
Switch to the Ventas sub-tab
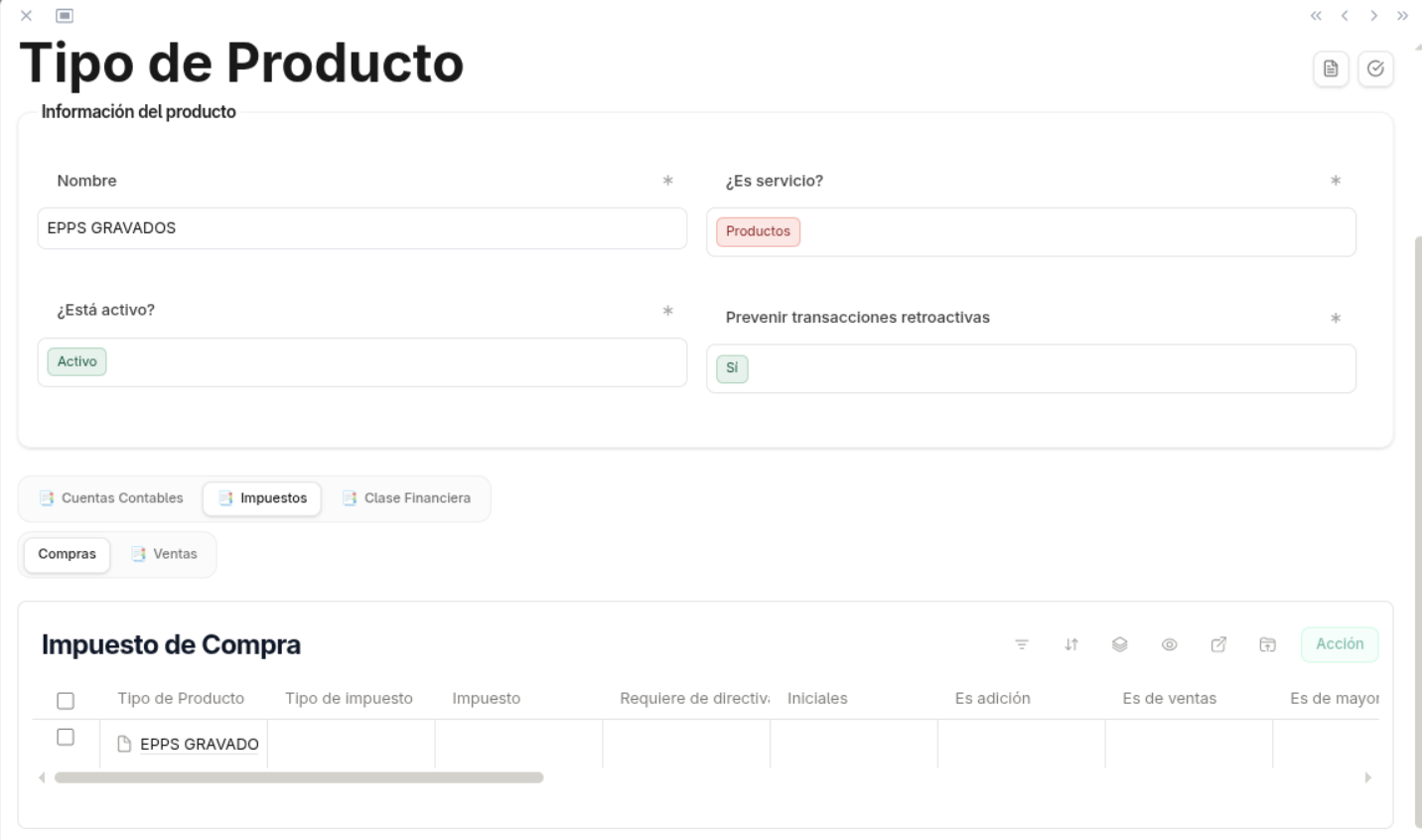[x=165, y=554]
